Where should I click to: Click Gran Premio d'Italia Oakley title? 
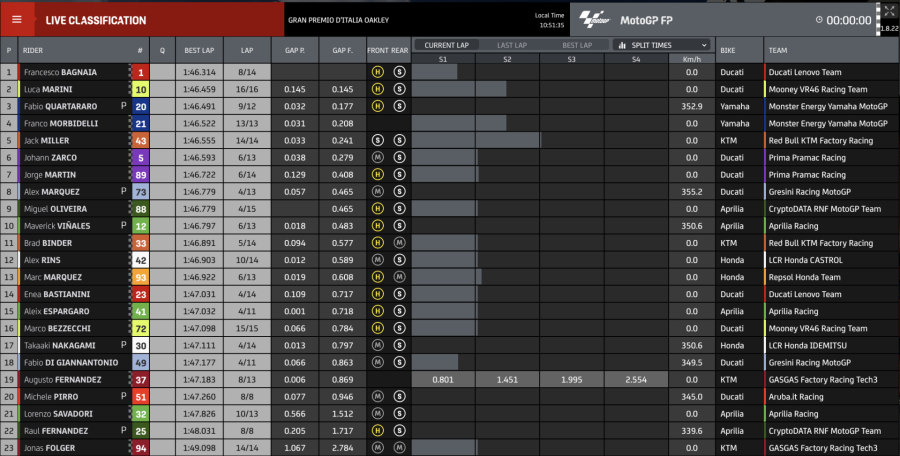[339, 20]
